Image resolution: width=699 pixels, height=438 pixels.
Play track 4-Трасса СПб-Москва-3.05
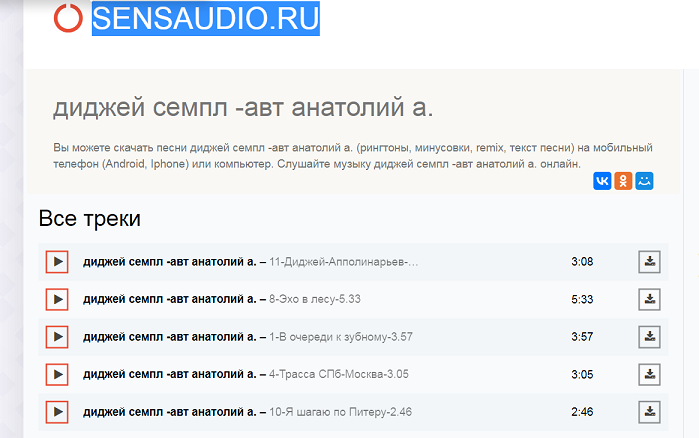click(57, 374)
